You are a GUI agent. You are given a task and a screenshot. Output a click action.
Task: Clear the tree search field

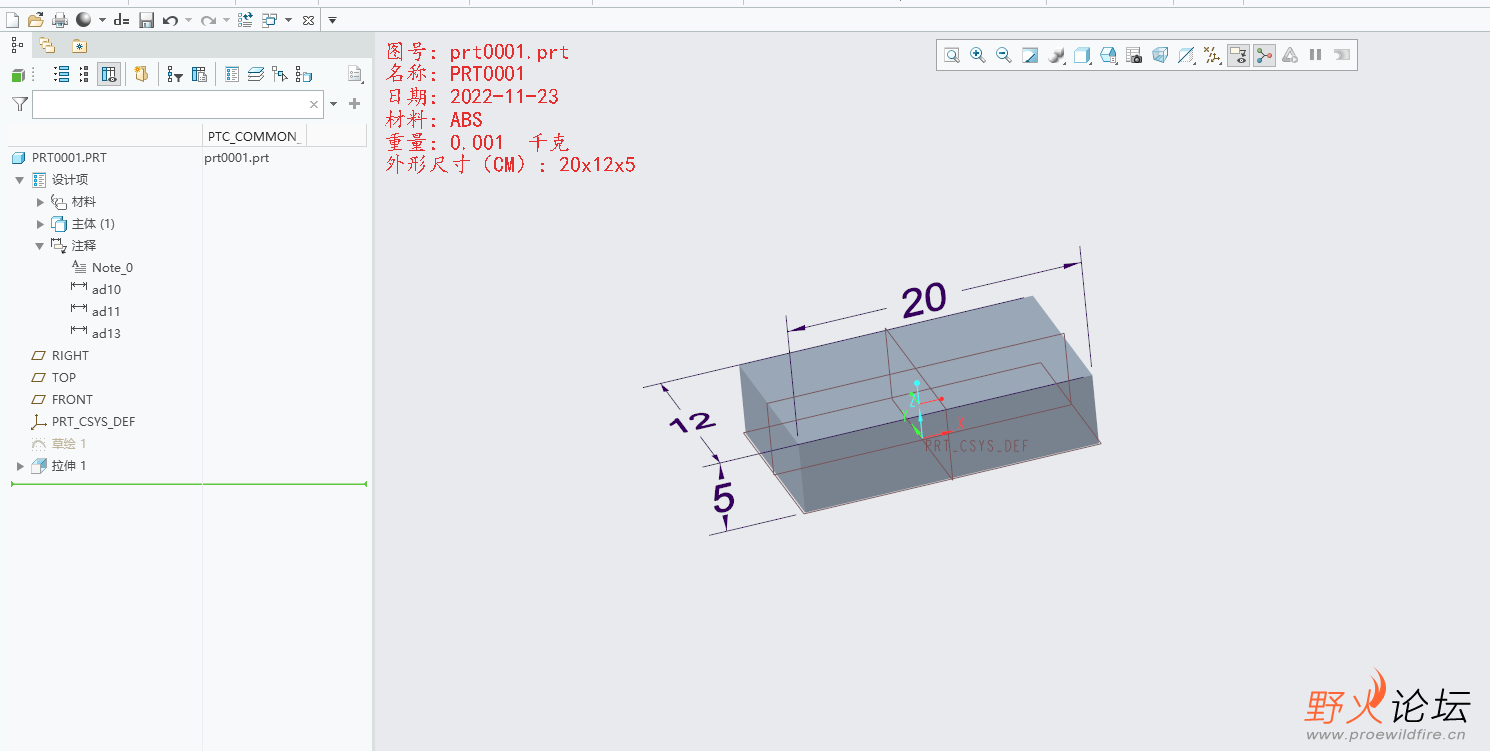tap(314, 104)
